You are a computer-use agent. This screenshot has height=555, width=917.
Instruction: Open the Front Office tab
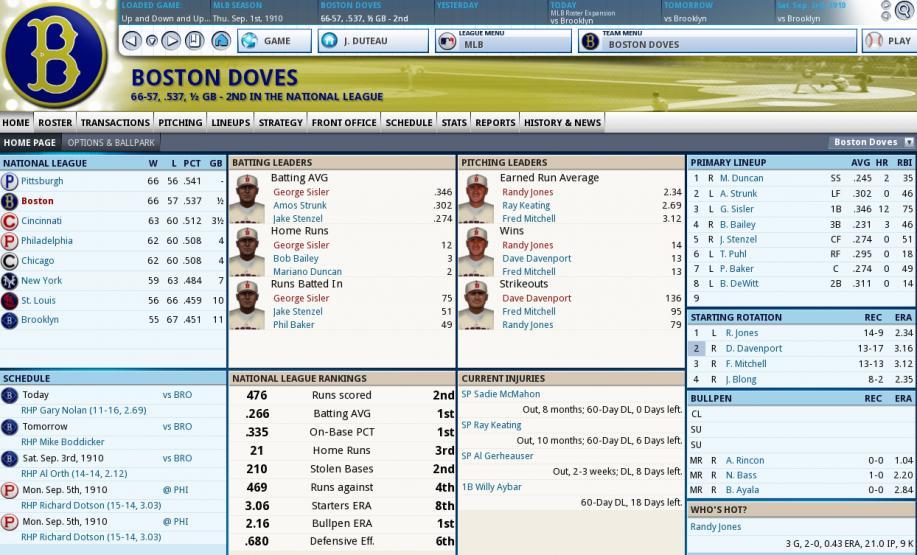pos(344,123)
